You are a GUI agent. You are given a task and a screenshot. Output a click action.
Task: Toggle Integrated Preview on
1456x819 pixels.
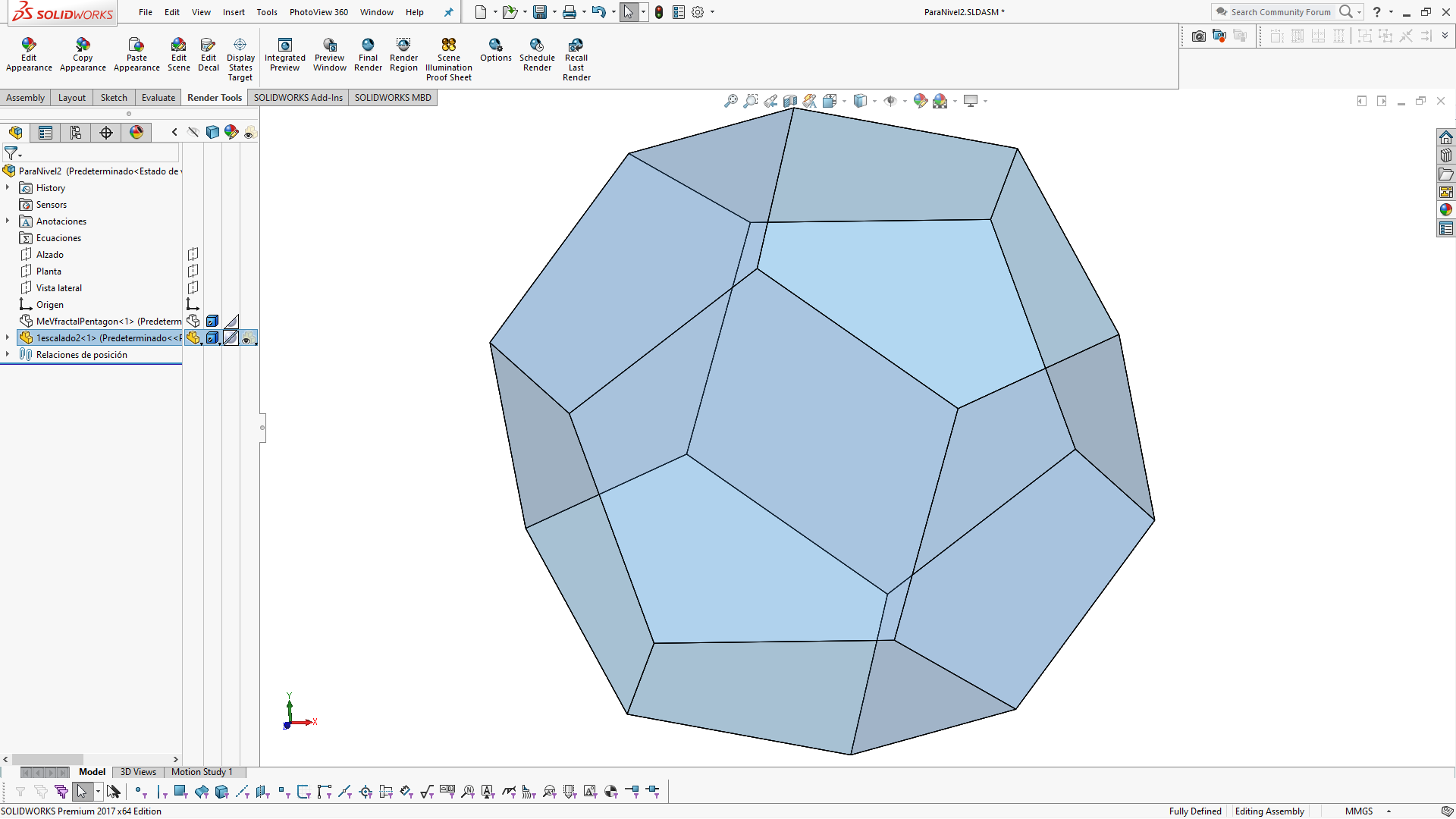[x=284, y=45]
